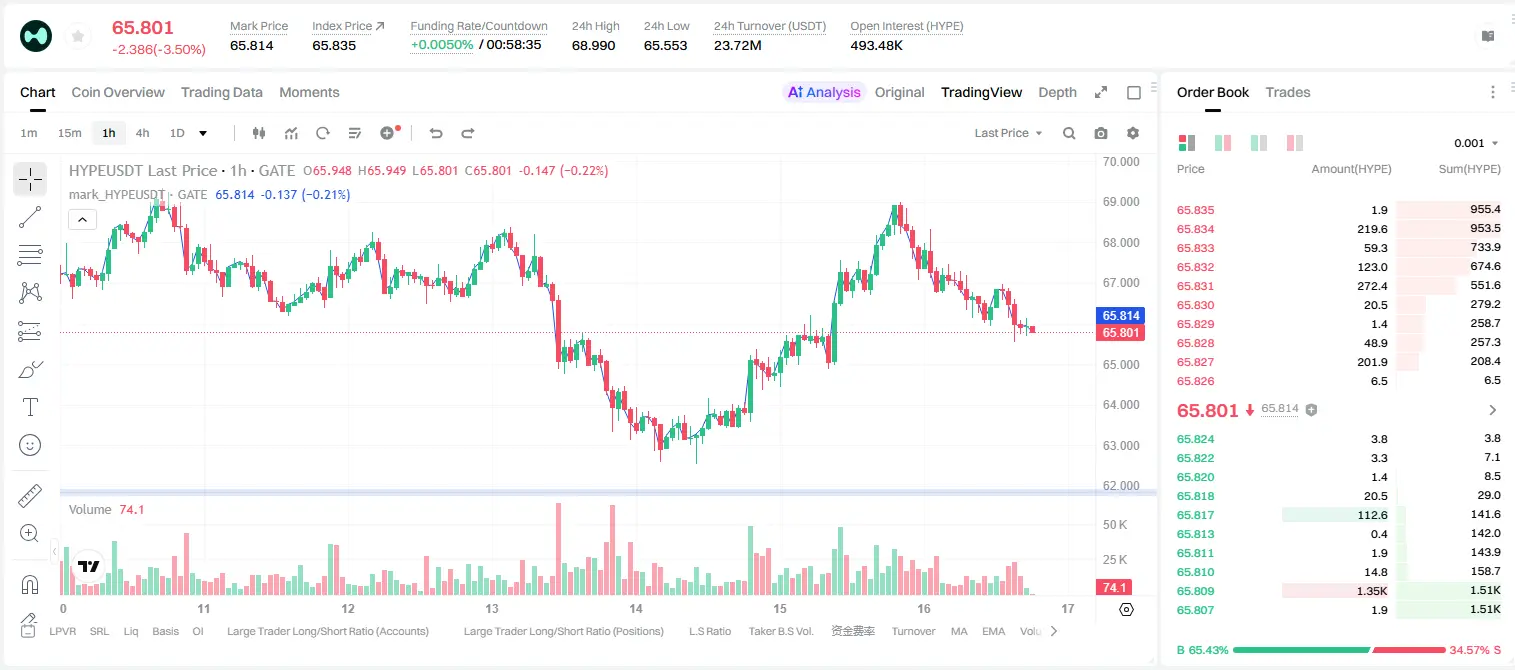Open chart settings gear icon

point(1133,133)
